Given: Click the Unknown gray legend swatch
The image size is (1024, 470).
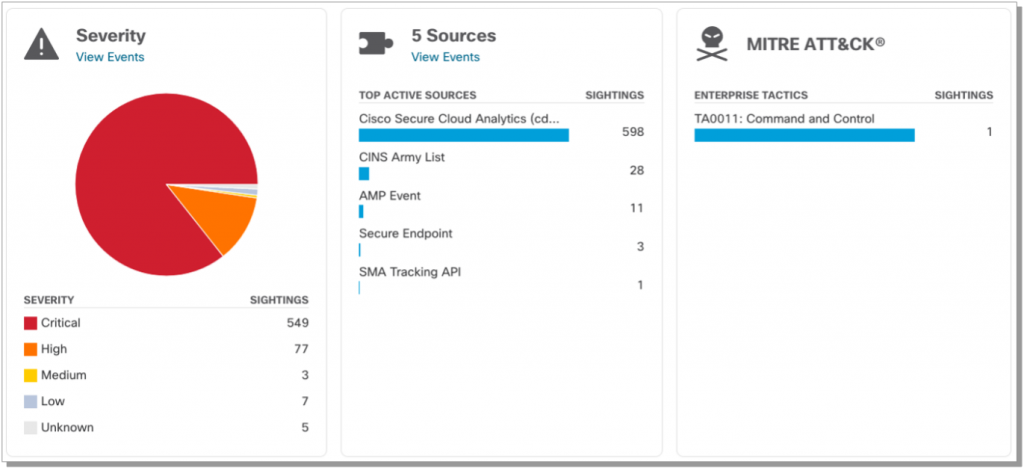Looking at the screenshot, I should point(30,427).
